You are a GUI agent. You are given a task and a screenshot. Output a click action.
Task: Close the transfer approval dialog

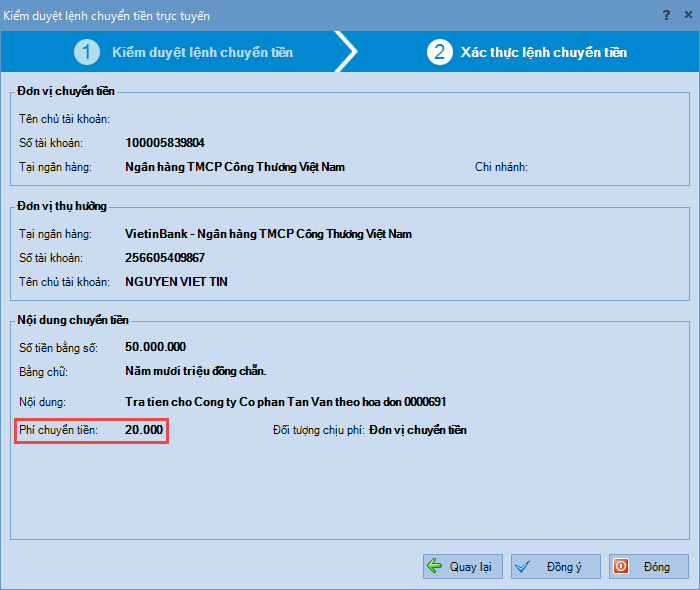[688, 15]
